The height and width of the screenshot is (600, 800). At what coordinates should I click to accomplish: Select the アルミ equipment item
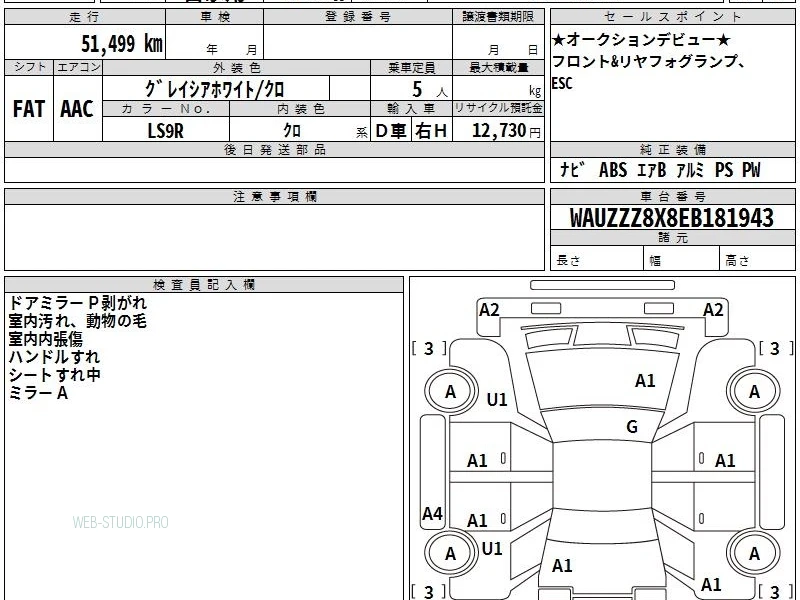(690, 170)
